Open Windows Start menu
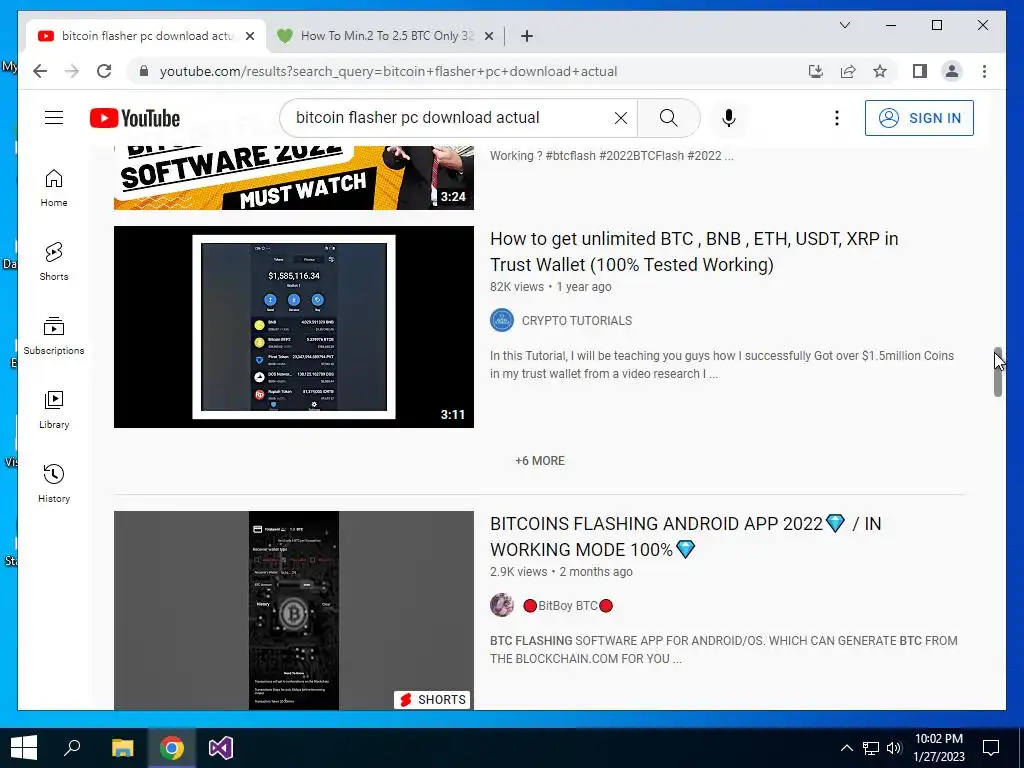 click(x=24, y=748)
